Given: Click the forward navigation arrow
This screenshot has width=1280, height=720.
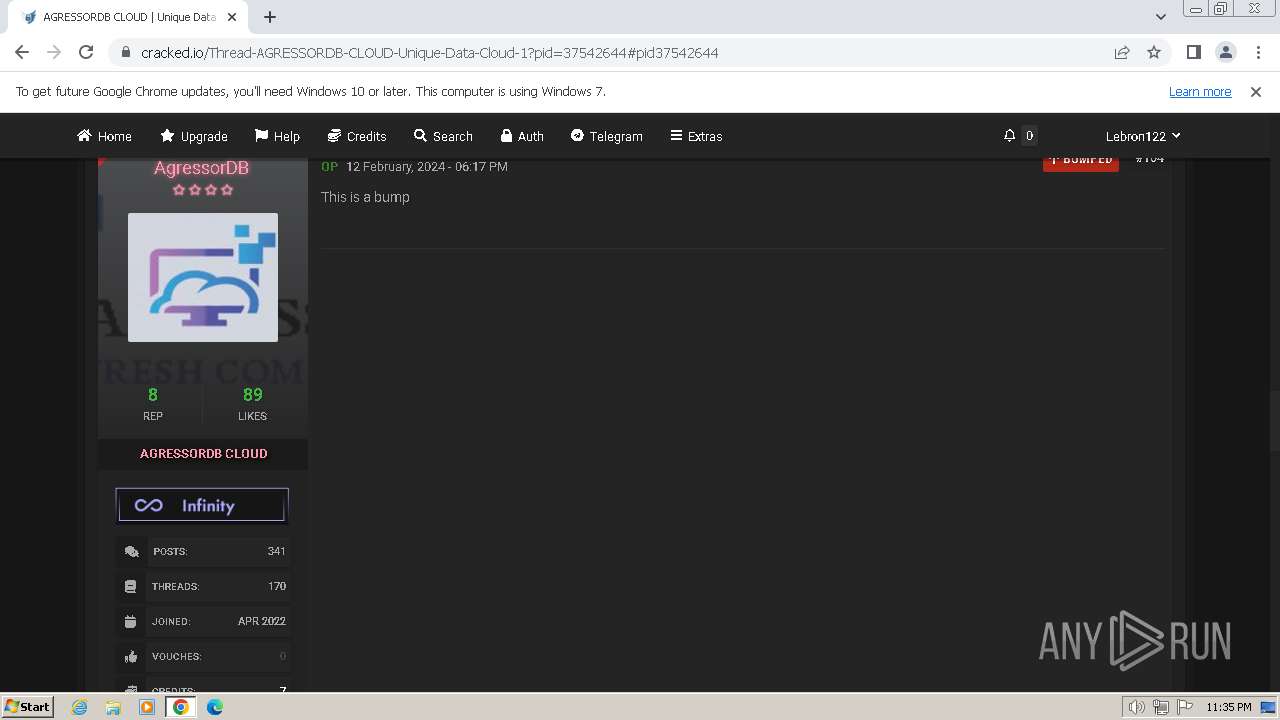Looking at the screenshot, I should pos(54,53).
